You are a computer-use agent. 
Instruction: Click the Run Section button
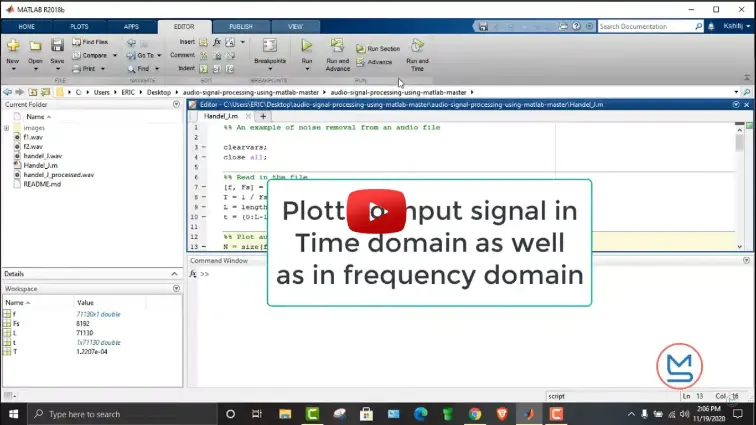(383, 48)
